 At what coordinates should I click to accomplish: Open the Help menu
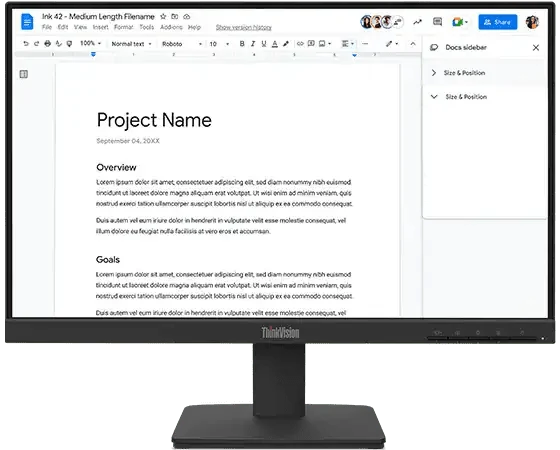point(194,27)
